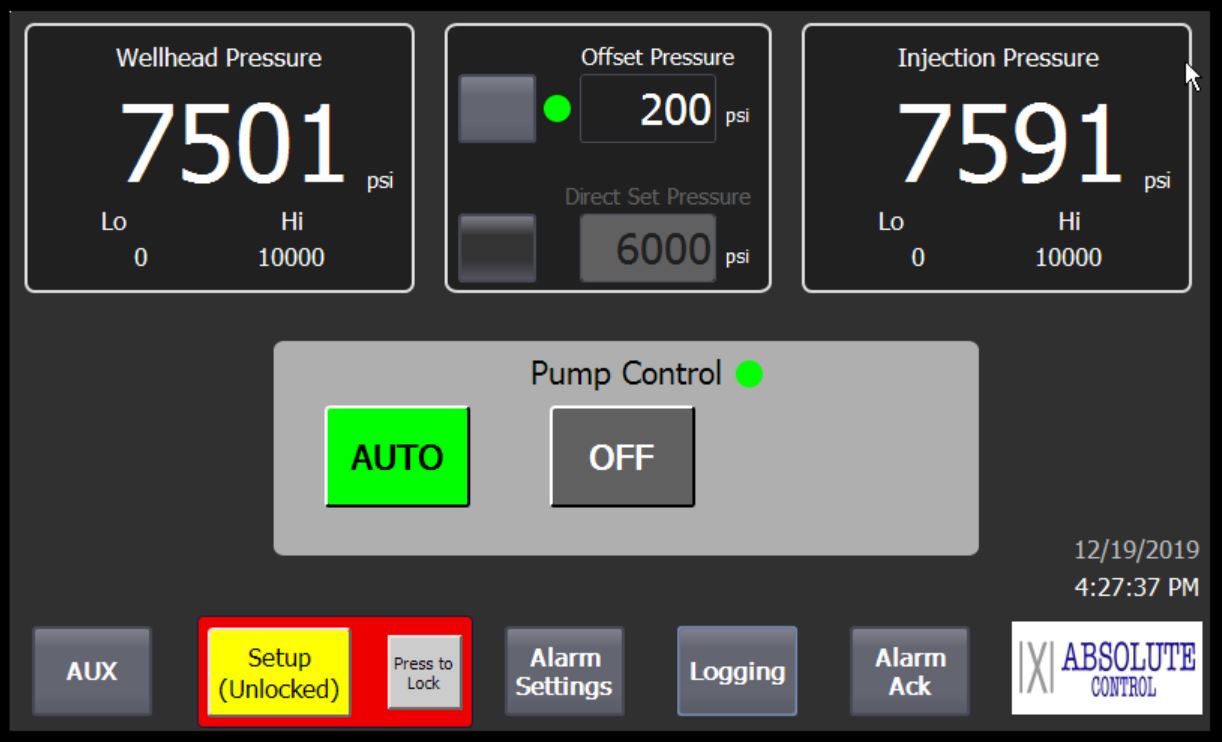Click the Wellhead Pressure 7501 readout
Image resolution: width=1222 pixels, height=742 pixels.
(x=233, y=145)
